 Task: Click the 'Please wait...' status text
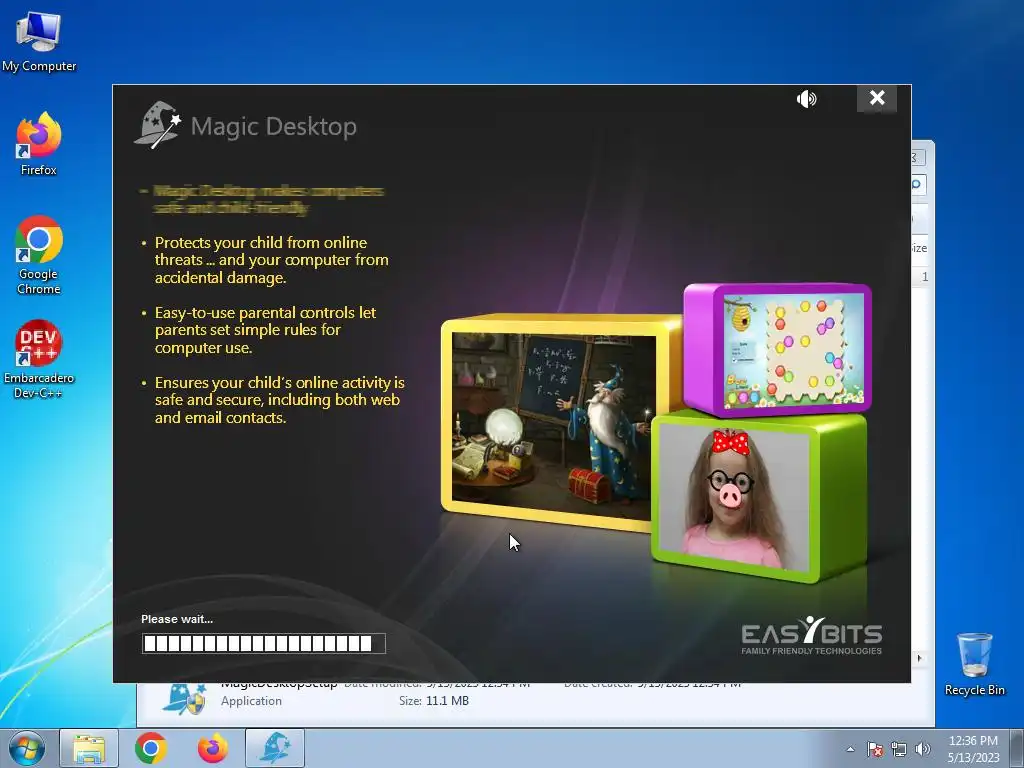(177, 619)
